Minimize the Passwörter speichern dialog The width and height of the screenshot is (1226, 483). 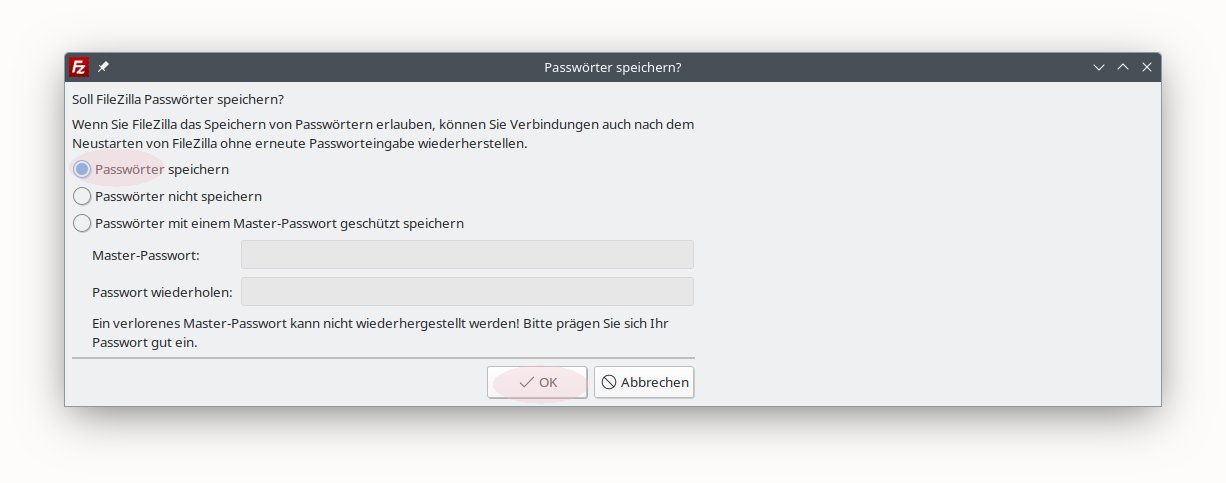click(1099, 67)
